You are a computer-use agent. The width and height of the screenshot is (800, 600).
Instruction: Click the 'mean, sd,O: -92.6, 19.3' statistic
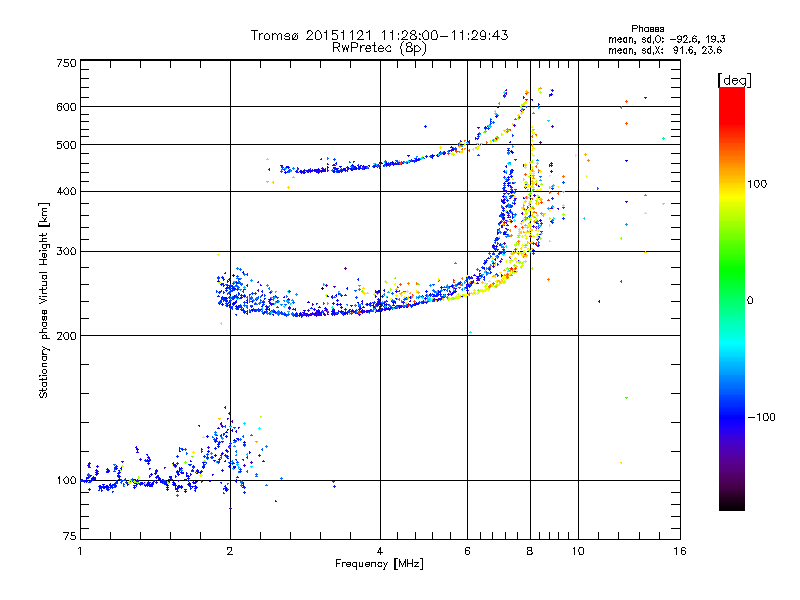click(666, 39)
